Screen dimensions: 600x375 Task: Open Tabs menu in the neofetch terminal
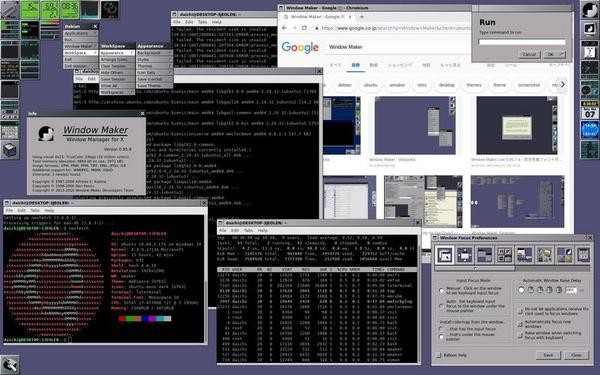point(35,210)
